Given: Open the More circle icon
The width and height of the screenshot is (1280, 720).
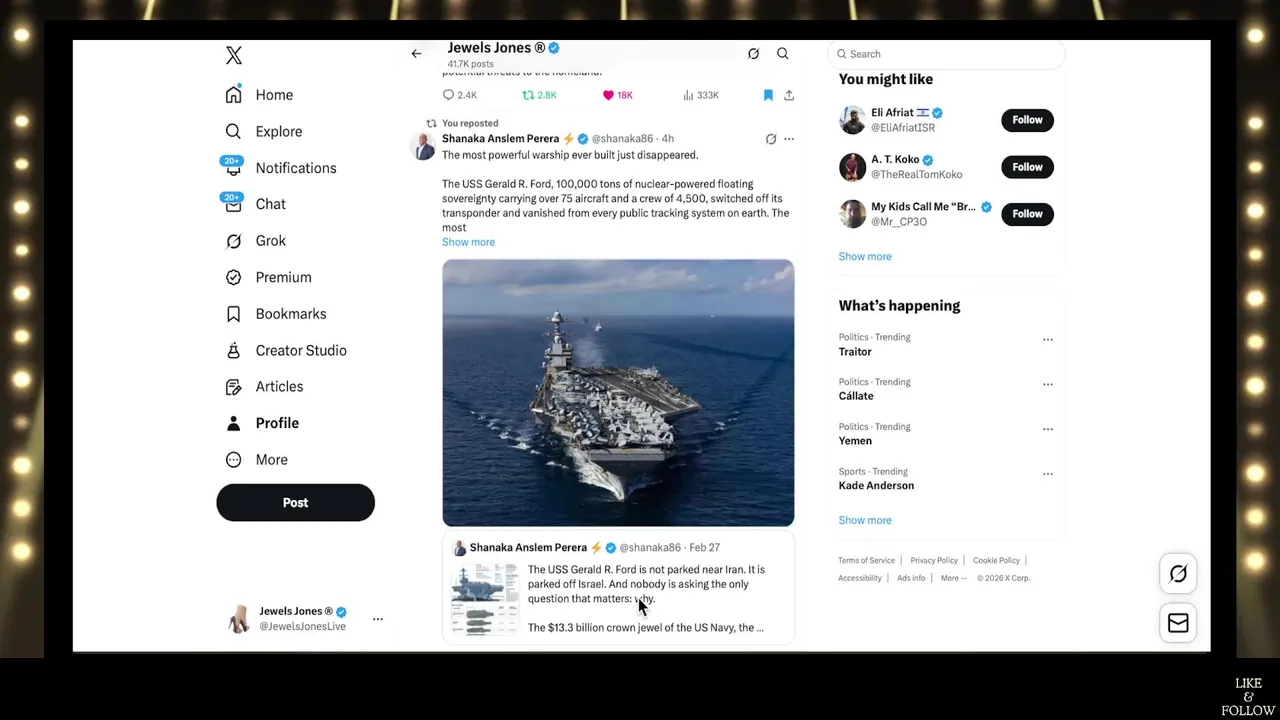Looking at the screenshot, I should tap(233, 460).
